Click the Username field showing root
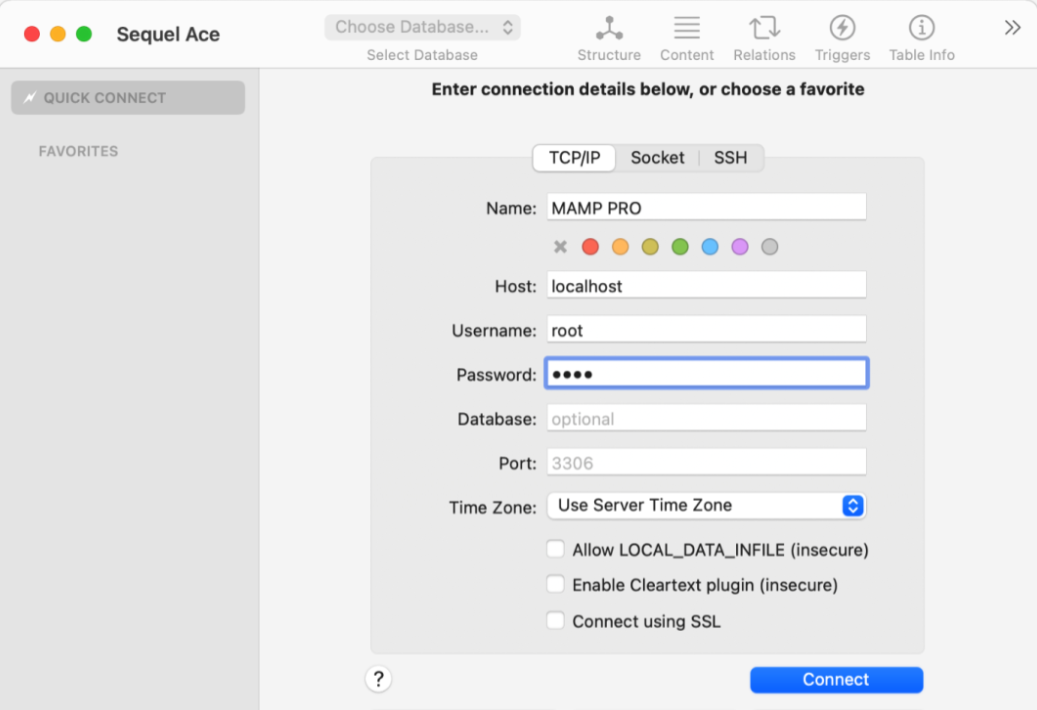 click(706, 330)
